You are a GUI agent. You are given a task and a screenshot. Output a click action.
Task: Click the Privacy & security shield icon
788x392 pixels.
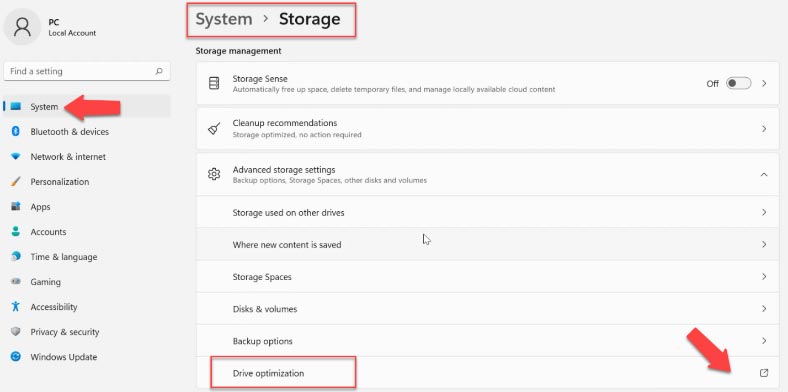point(16,332)
